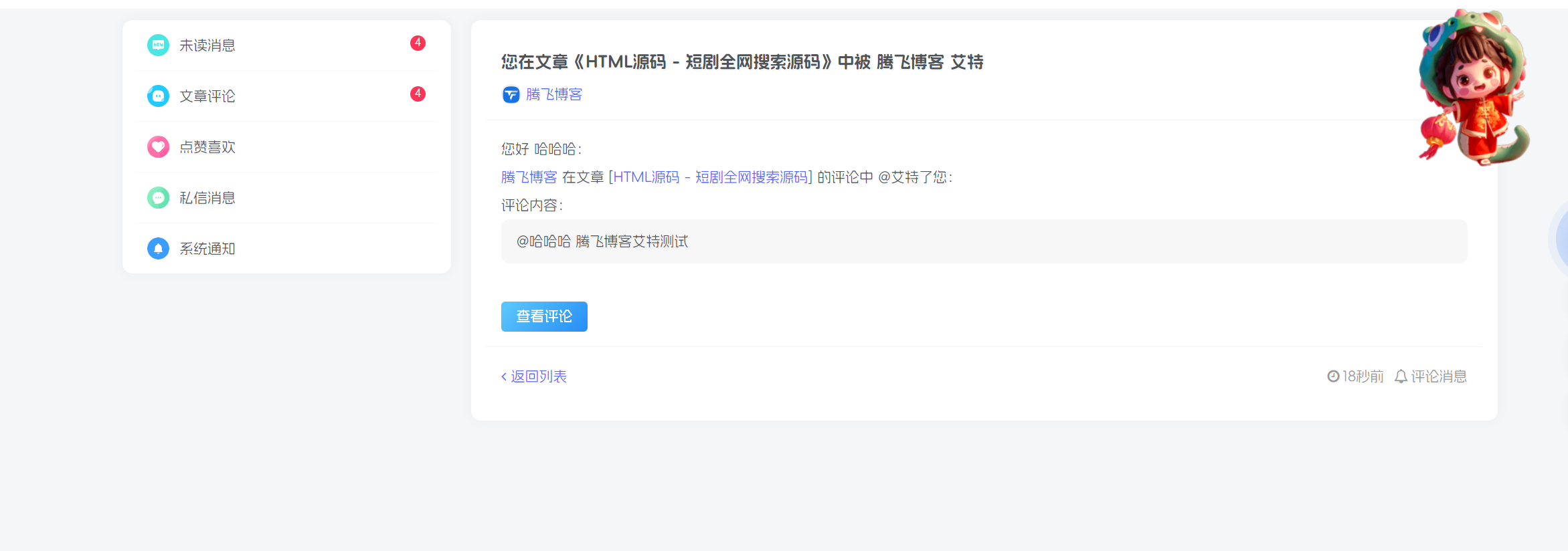Click the message title 您在文章《HTML源码...
The image size is (1568, 551).
click(742, 62)
